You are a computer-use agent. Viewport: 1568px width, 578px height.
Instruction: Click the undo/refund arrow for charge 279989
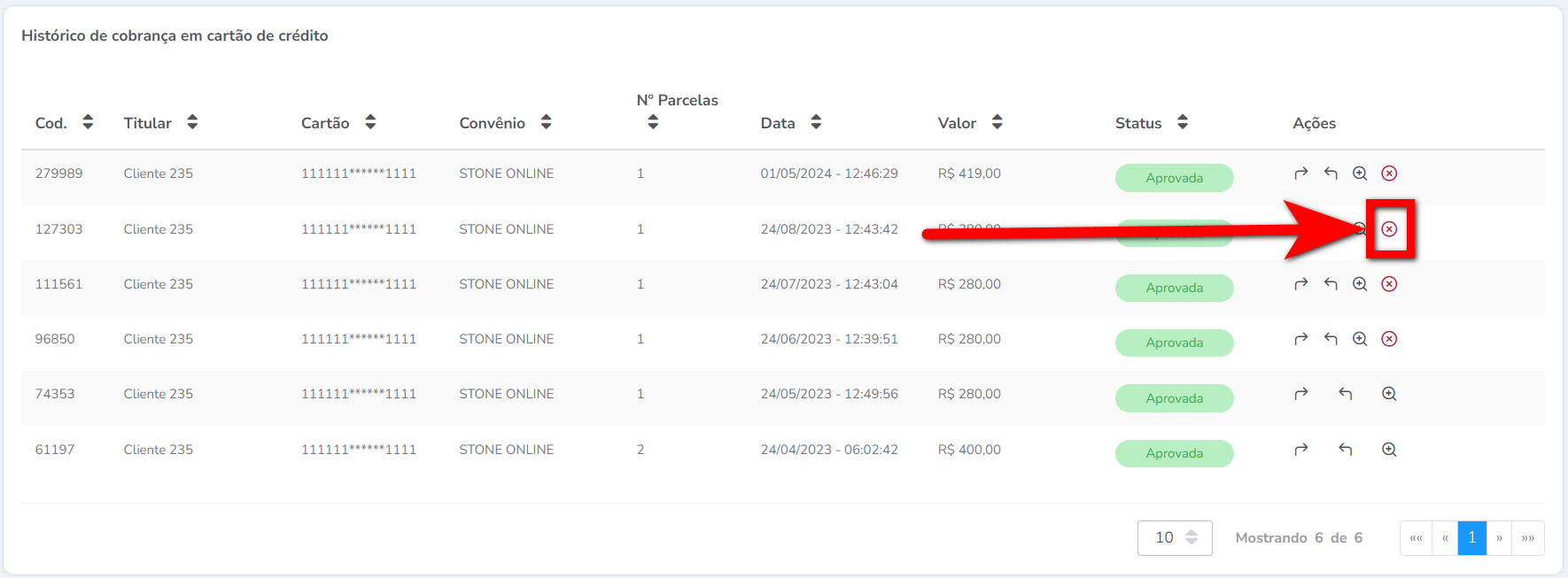point(1331,173)
